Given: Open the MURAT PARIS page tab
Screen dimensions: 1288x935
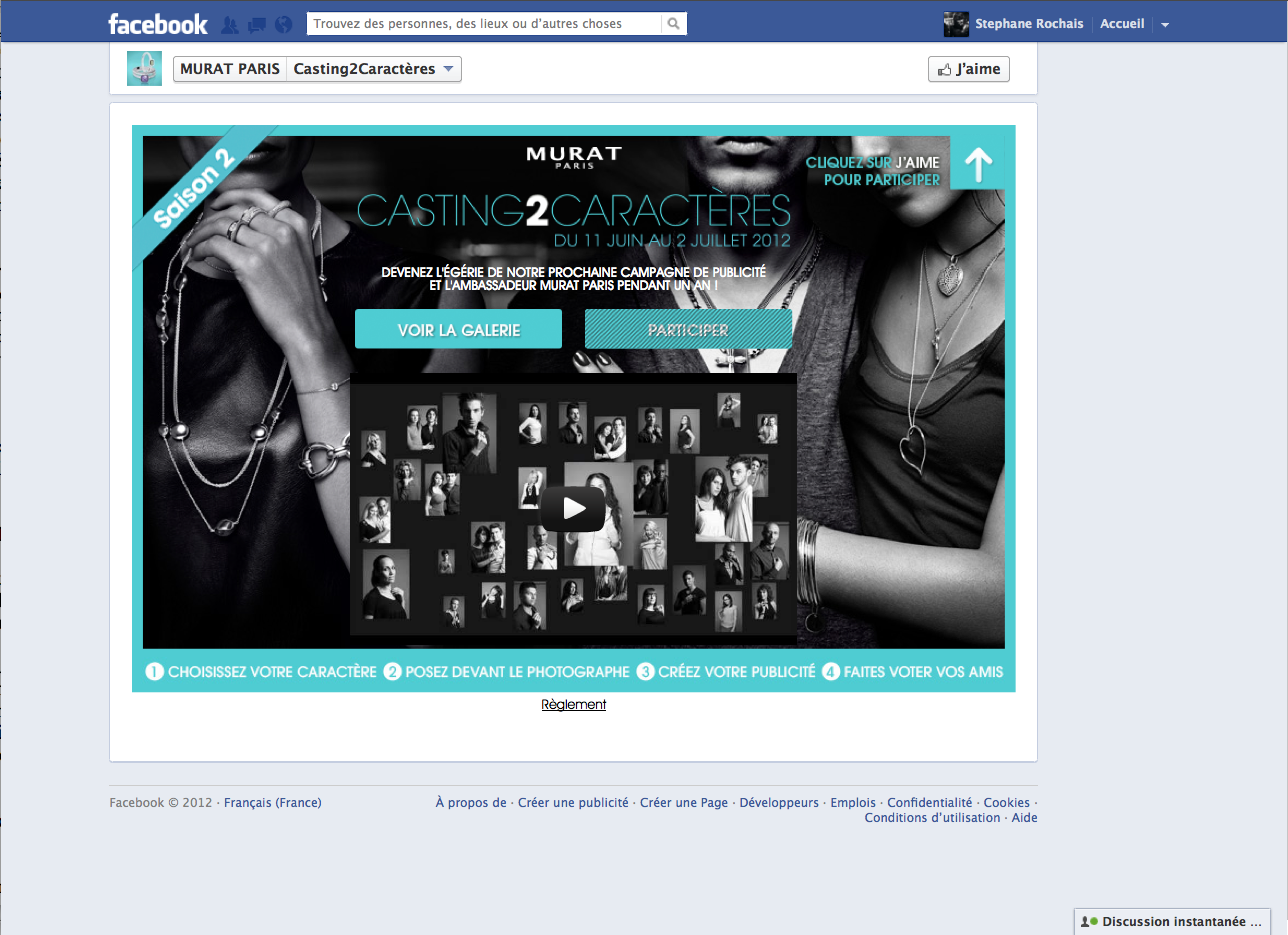Looking at the screenshot, I should click(230, 69).
